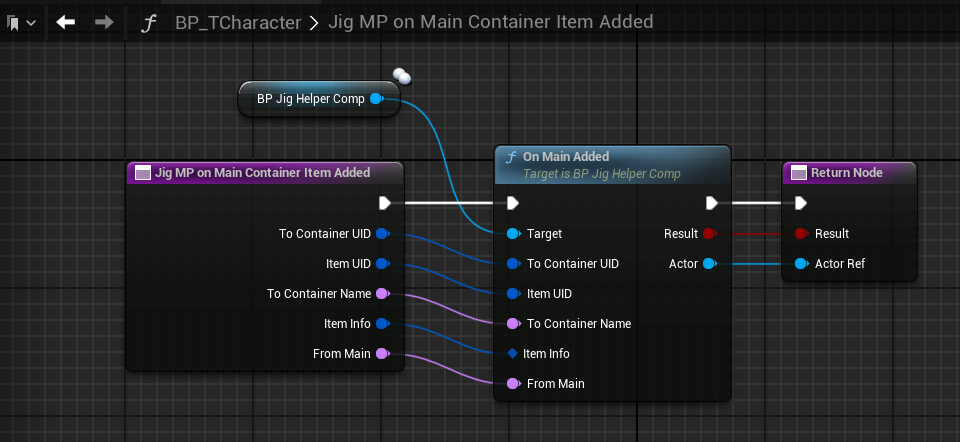The width and height of the screenshot is (960, 442).
Task: Click the Actor output pin
Action: (709, 263)
